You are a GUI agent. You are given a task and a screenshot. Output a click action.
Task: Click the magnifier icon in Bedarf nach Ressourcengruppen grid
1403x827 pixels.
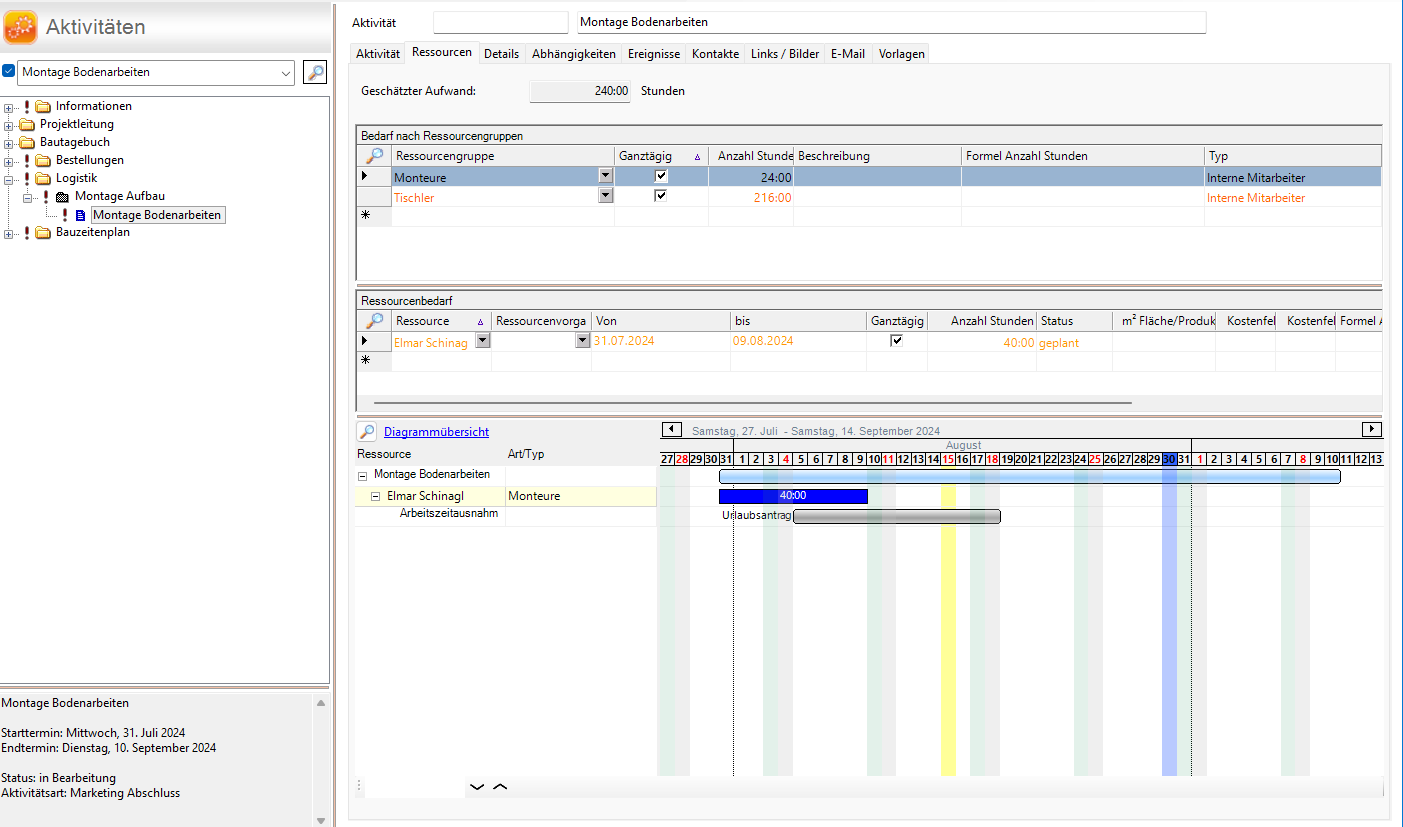tap(374, 156)
